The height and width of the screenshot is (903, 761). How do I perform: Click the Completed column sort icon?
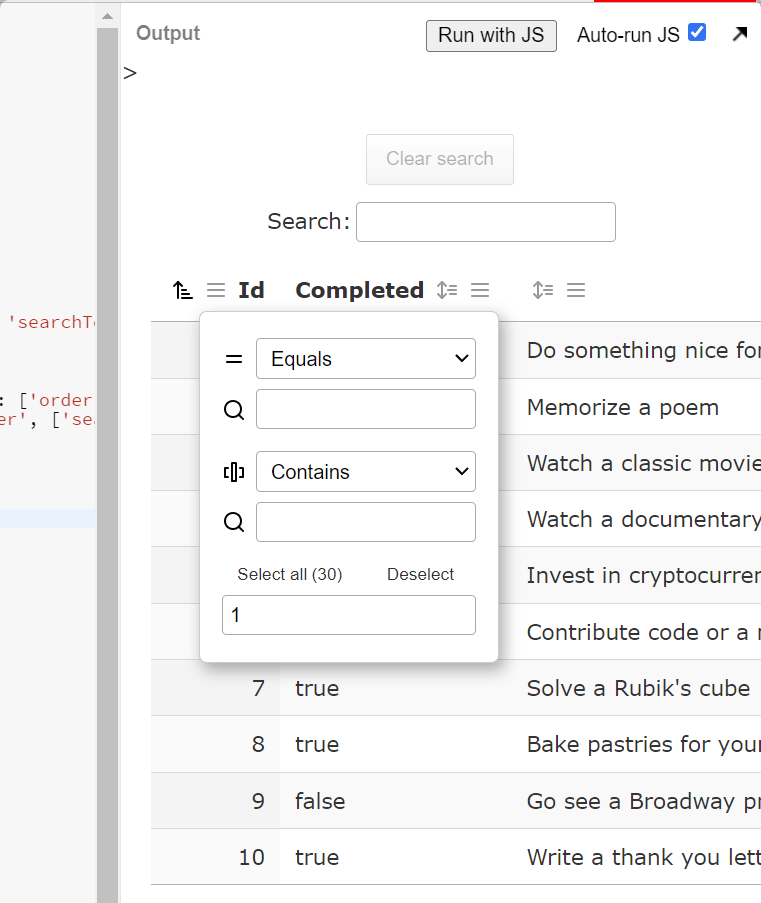pos(446,291)
